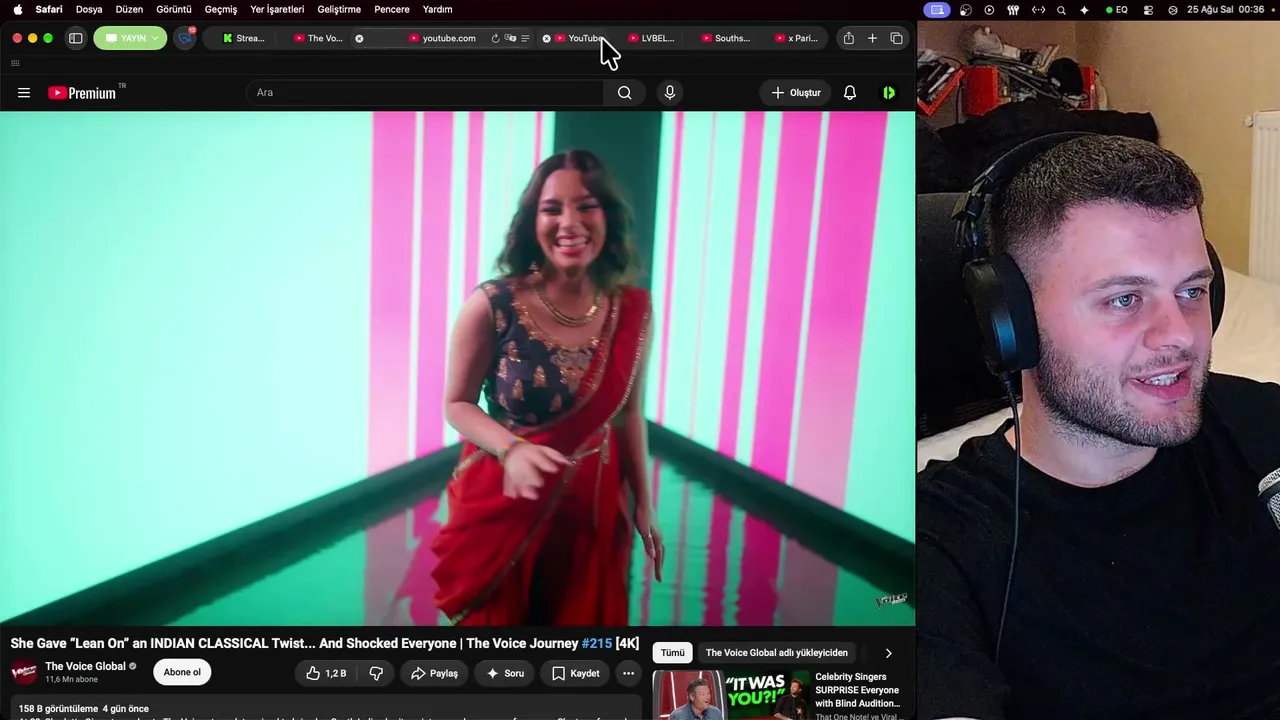Open the Celebrity Singers SURPRISE video thumbnail
This screenshot has width=1280, height=720.
732,695
